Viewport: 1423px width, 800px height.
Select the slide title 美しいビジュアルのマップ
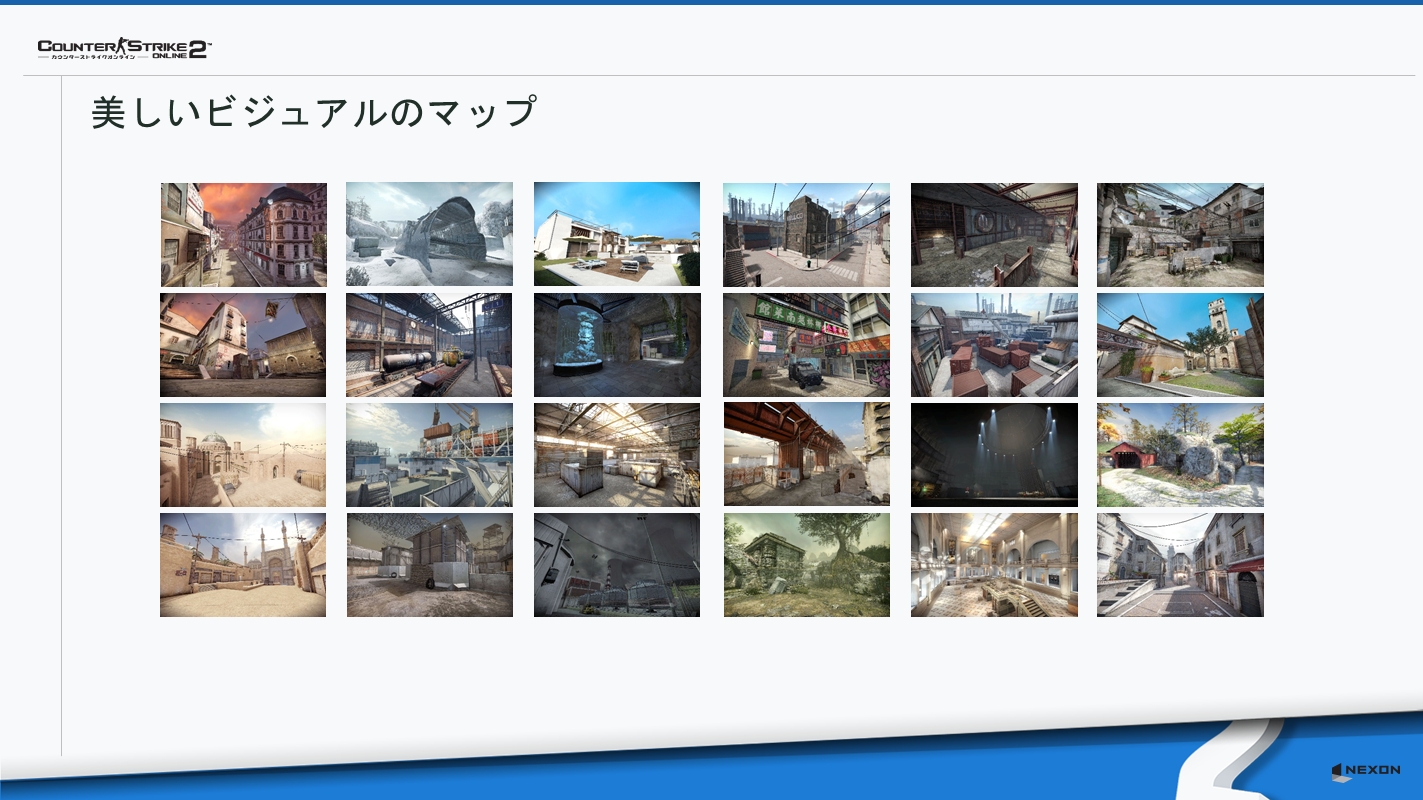click(314, 112)
